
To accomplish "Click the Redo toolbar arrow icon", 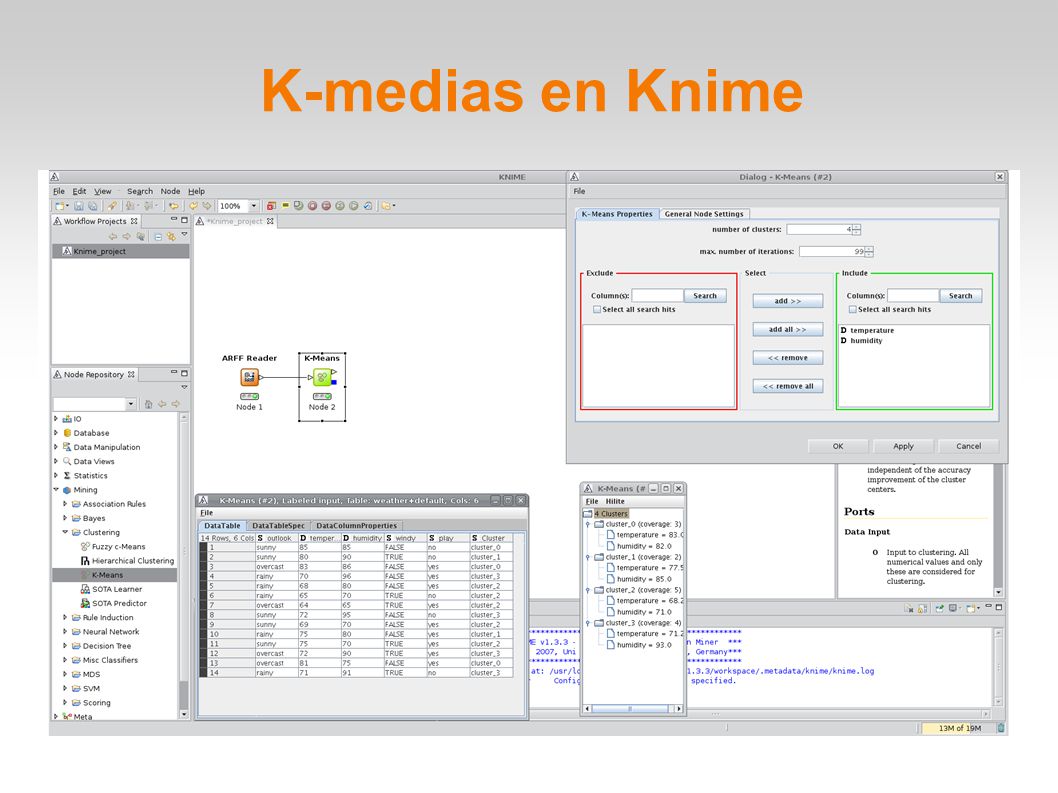I will 206,206.
